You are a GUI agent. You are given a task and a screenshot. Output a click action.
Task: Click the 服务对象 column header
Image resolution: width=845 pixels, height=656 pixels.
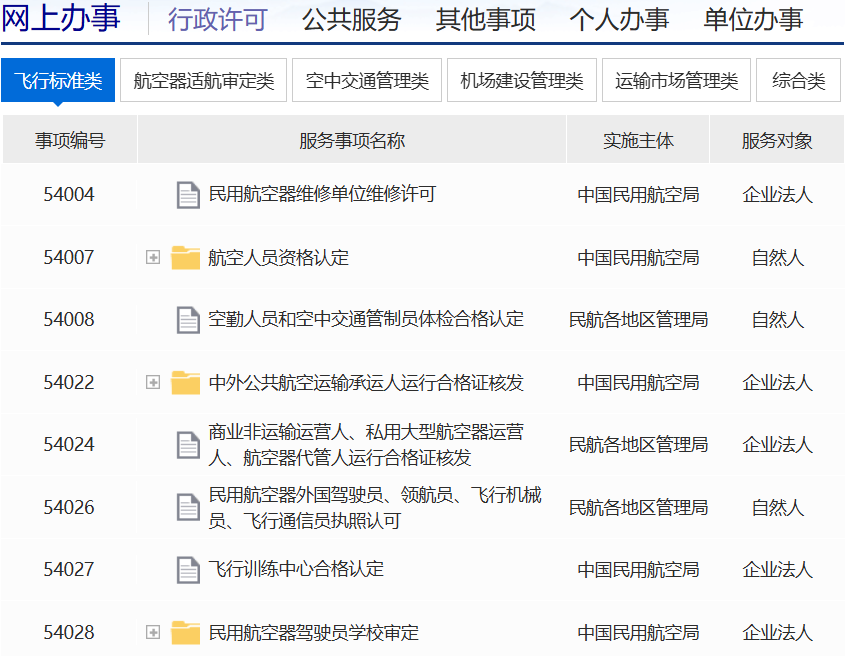point(777,140)
